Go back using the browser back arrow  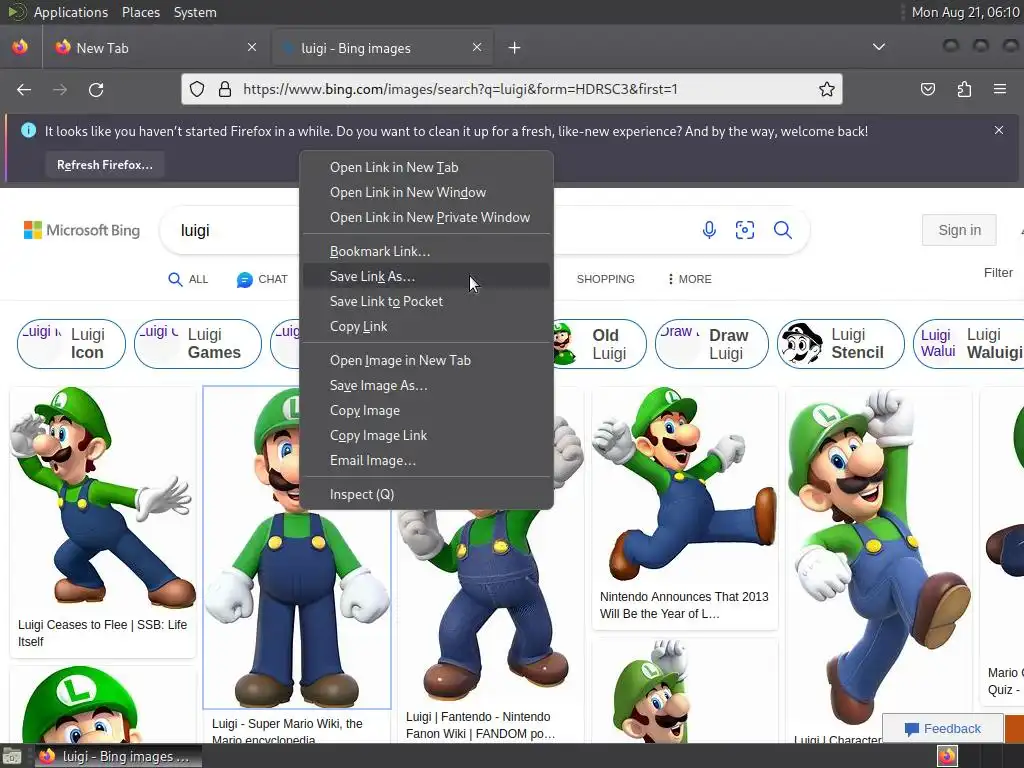pos(24,89)
